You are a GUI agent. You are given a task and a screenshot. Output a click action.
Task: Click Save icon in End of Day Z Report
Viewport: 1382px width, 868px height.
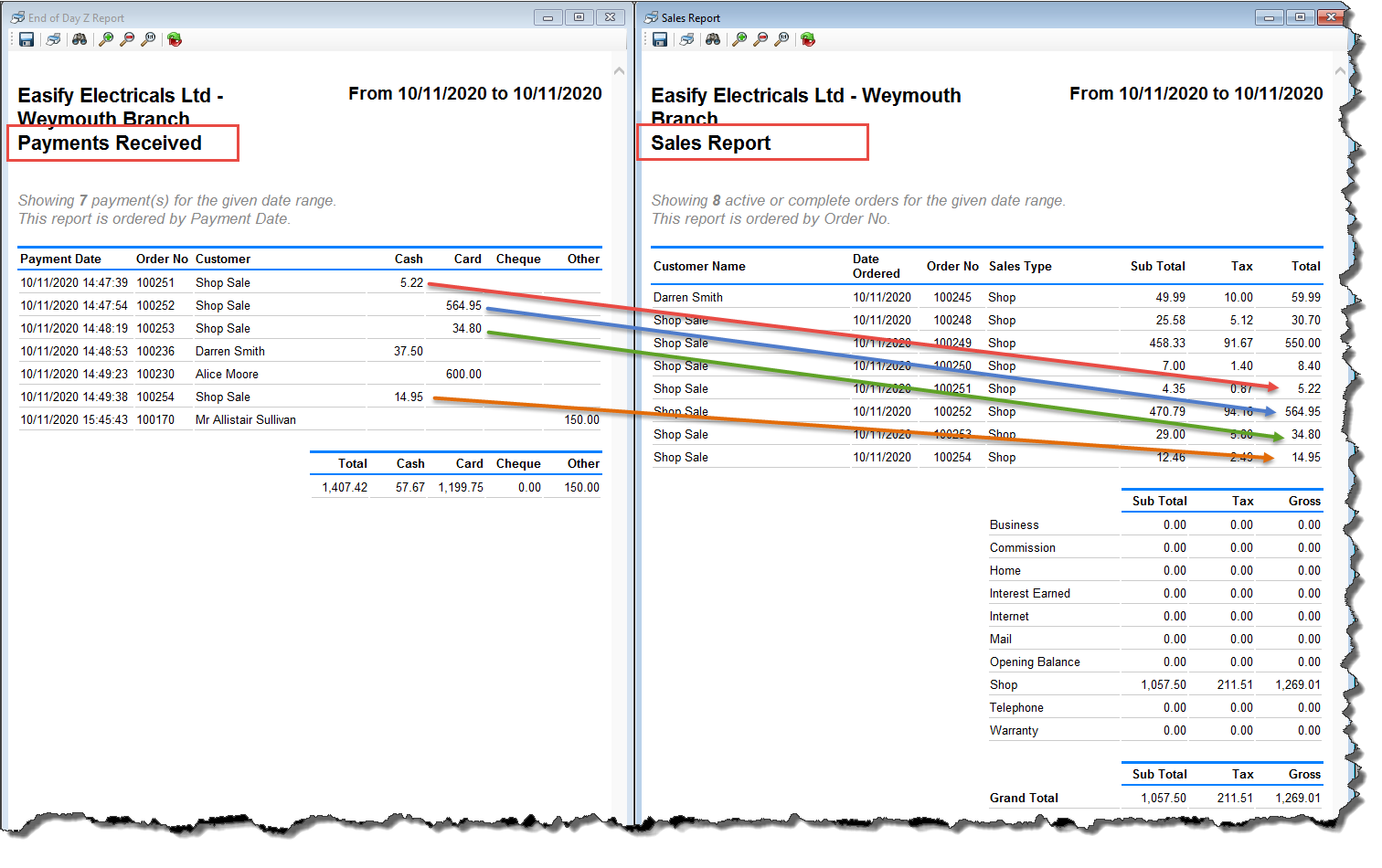click(x=27, y=39)
